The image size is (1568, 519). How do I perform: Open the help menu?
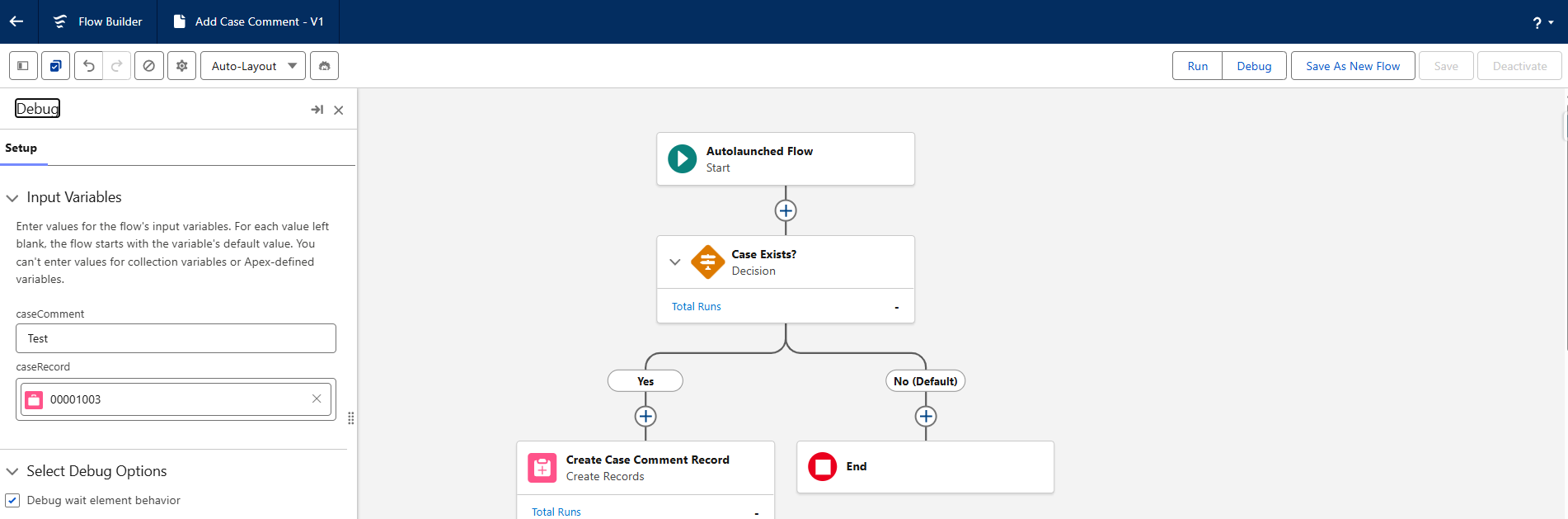coord(1542,22)
